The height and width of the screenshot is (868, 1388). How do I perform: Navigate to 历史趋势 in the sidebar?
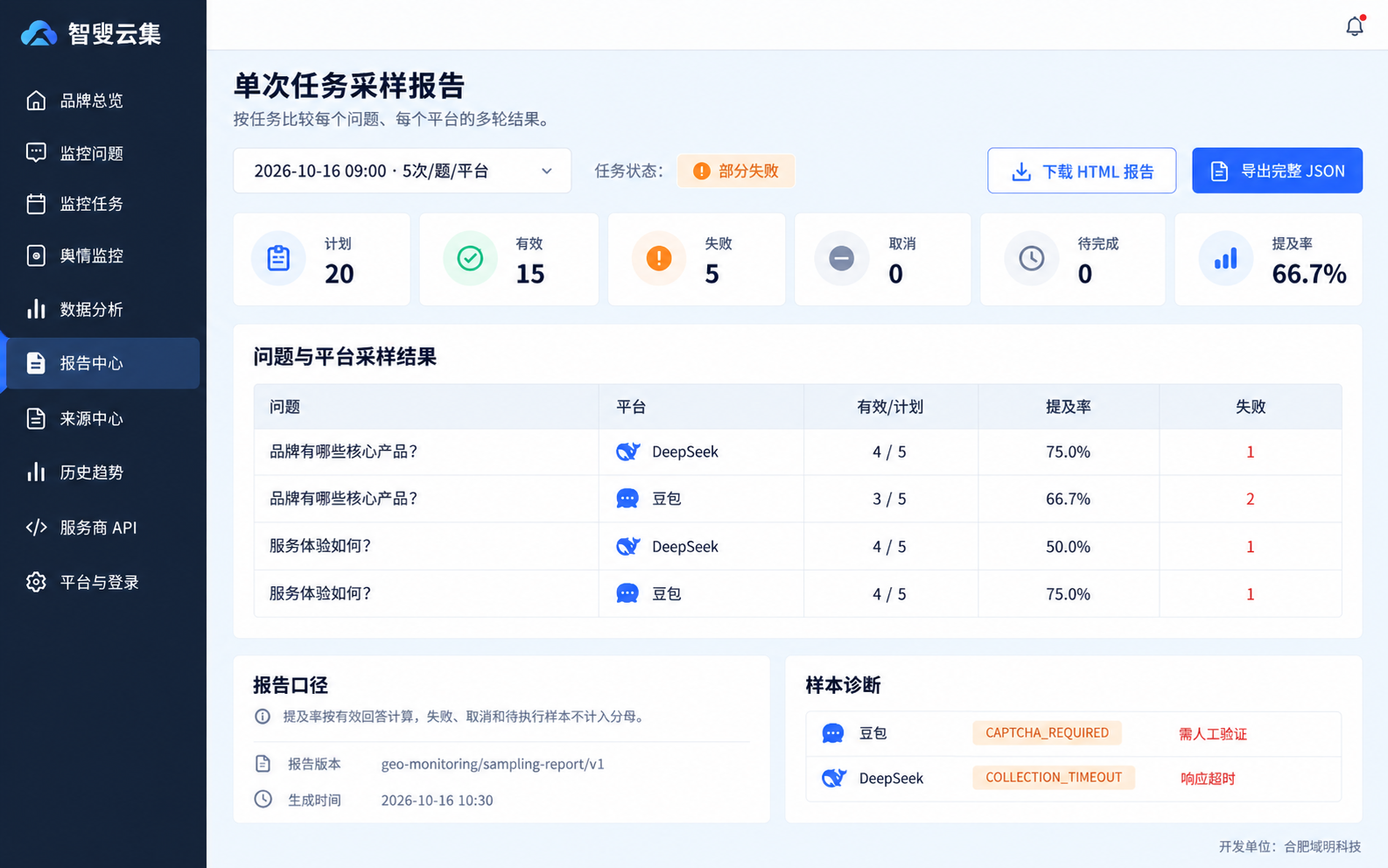click(103, 472)
